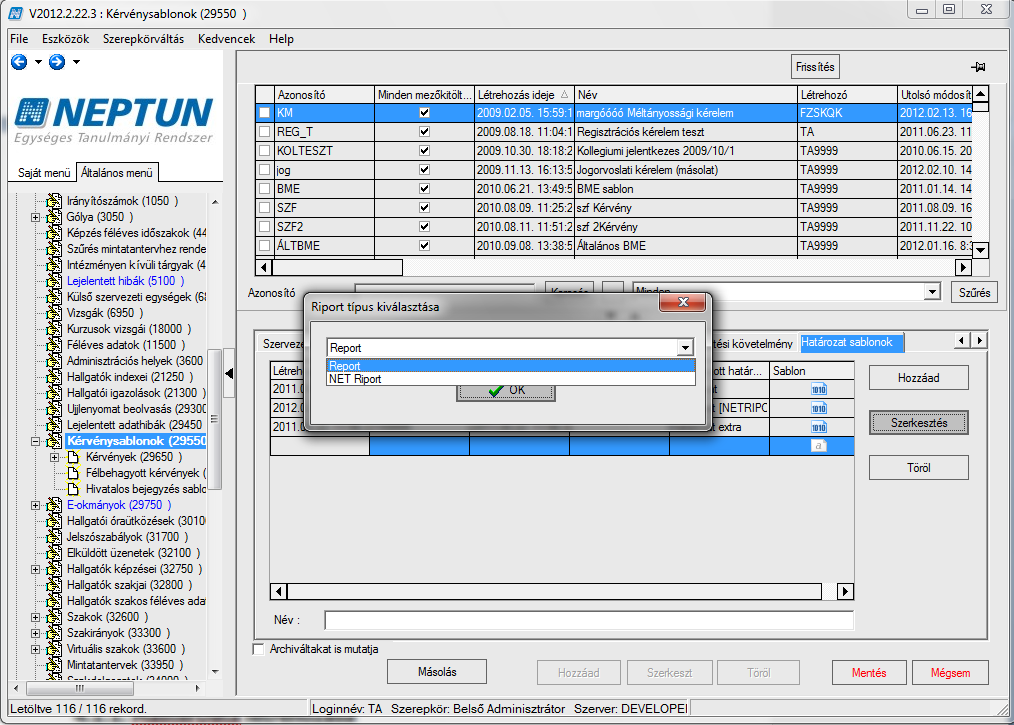This screenshot has width=1014, height=725.
Task: Open the Eszközök menu
Action: [65, 39]
